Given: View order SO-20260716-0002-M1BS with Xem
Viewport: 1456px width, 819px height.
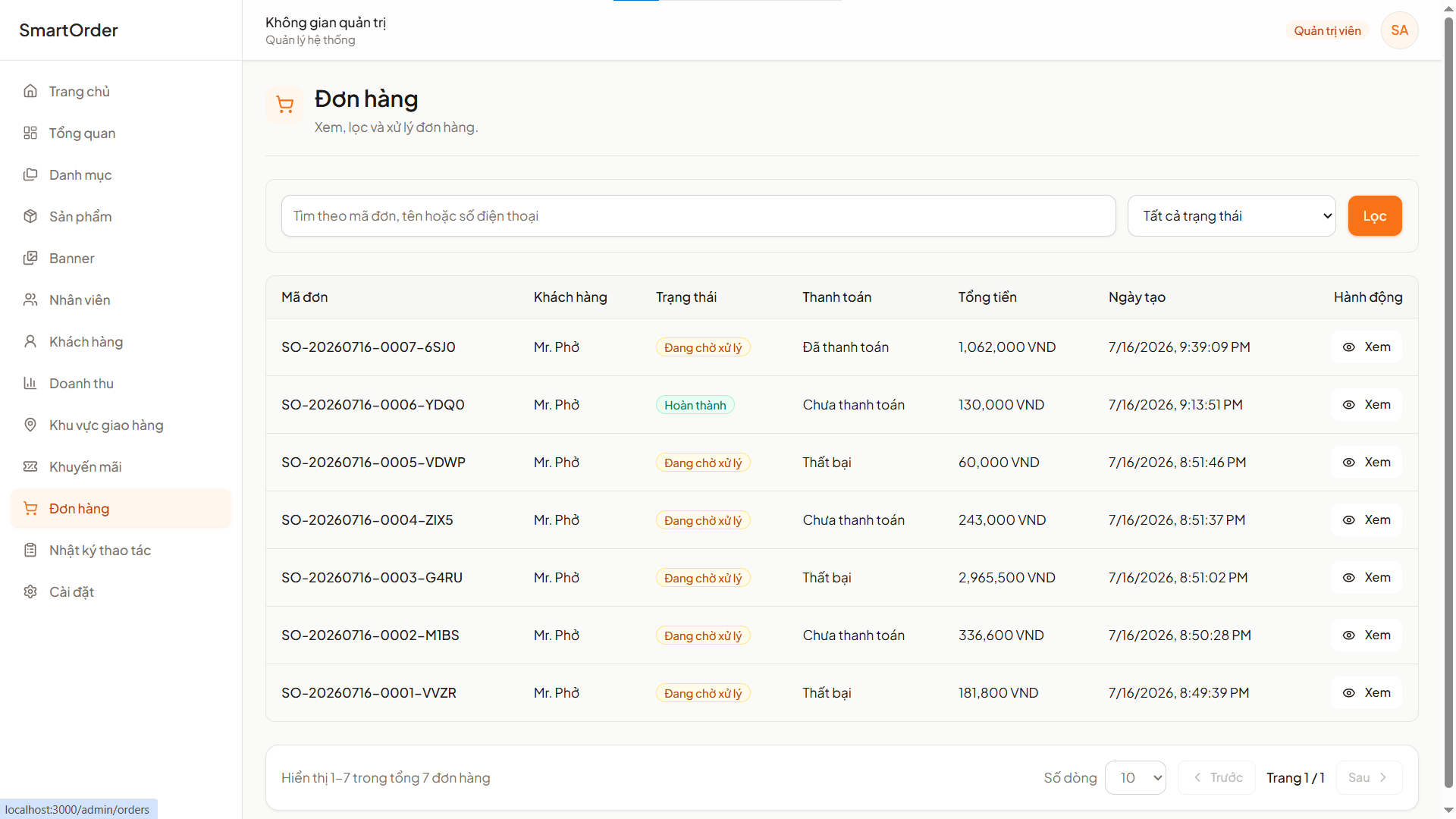Looking at the screenshot, I should coord(1367,635).
